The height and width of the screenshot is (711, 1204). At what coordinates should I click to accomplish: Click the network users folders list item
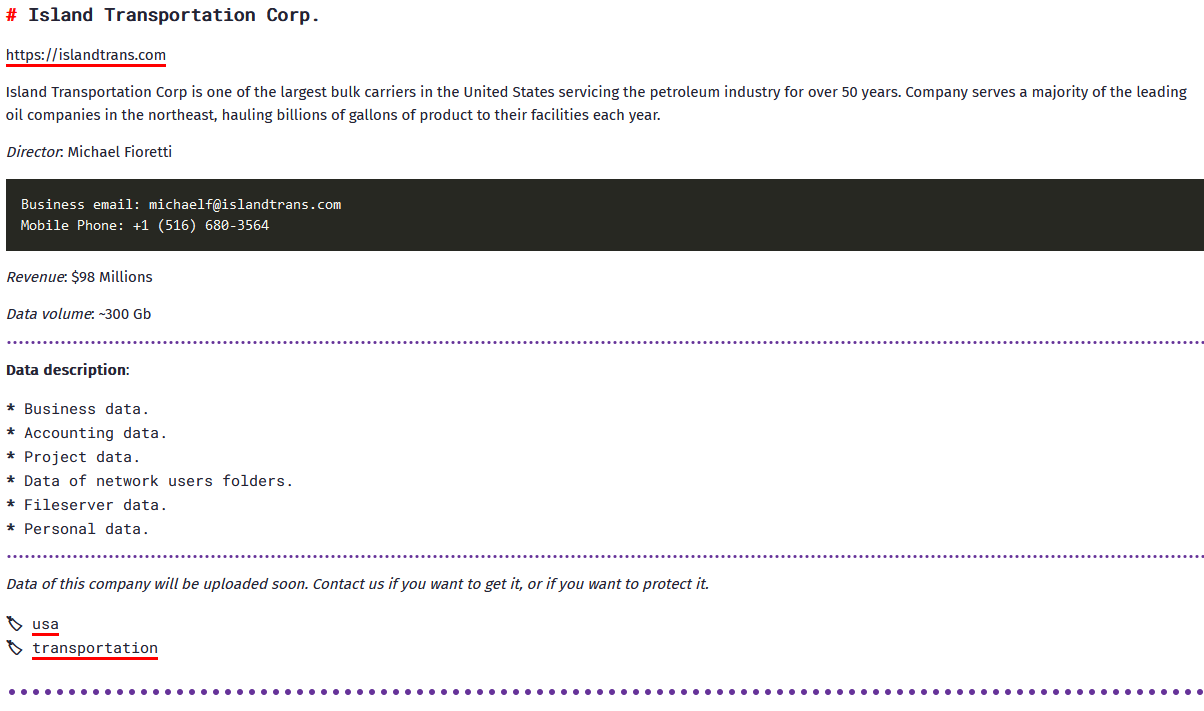158,481
